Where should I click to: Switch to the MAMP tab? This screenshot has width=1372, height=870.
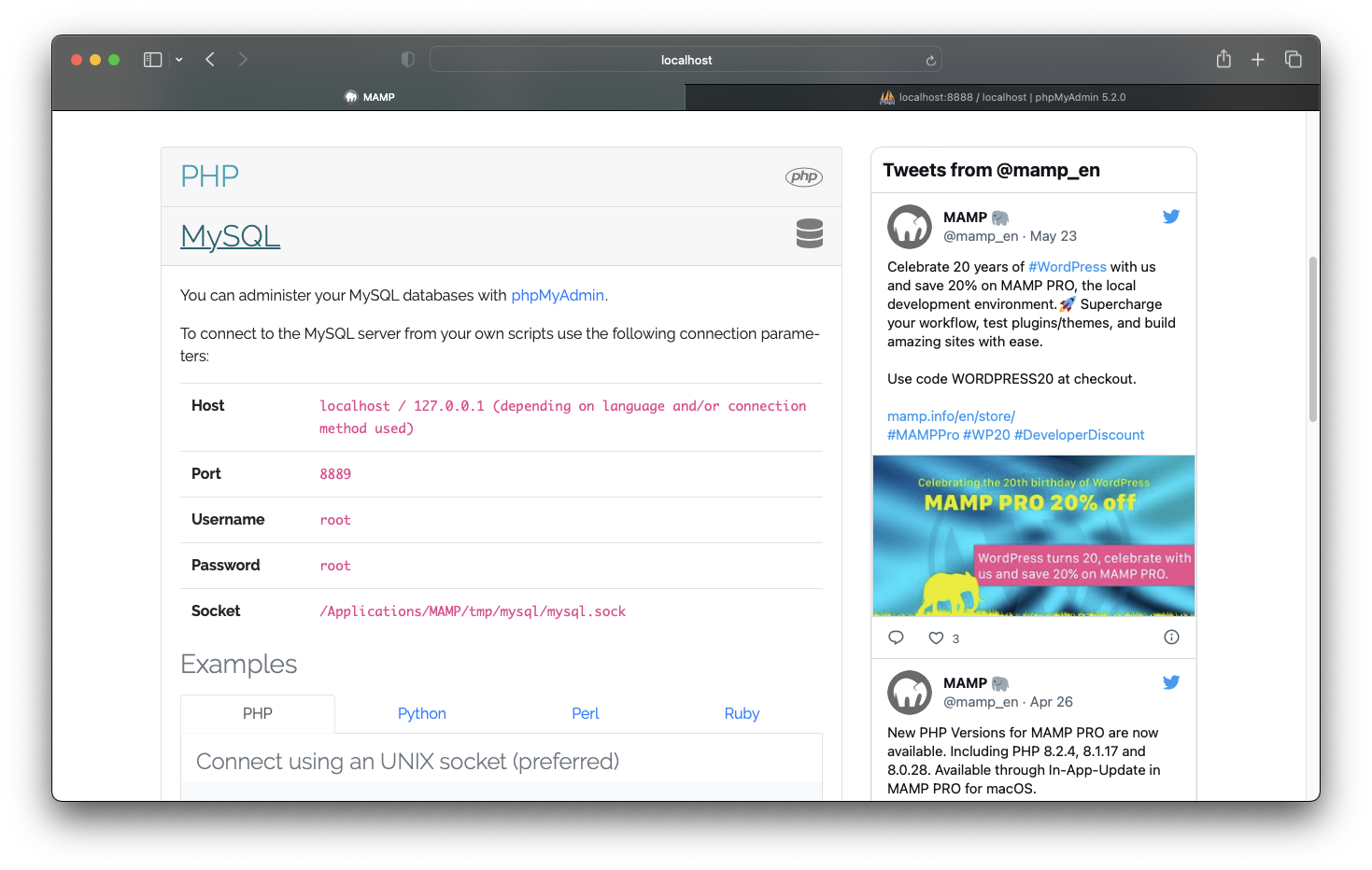pyautogui.click(x=369, y=97)
